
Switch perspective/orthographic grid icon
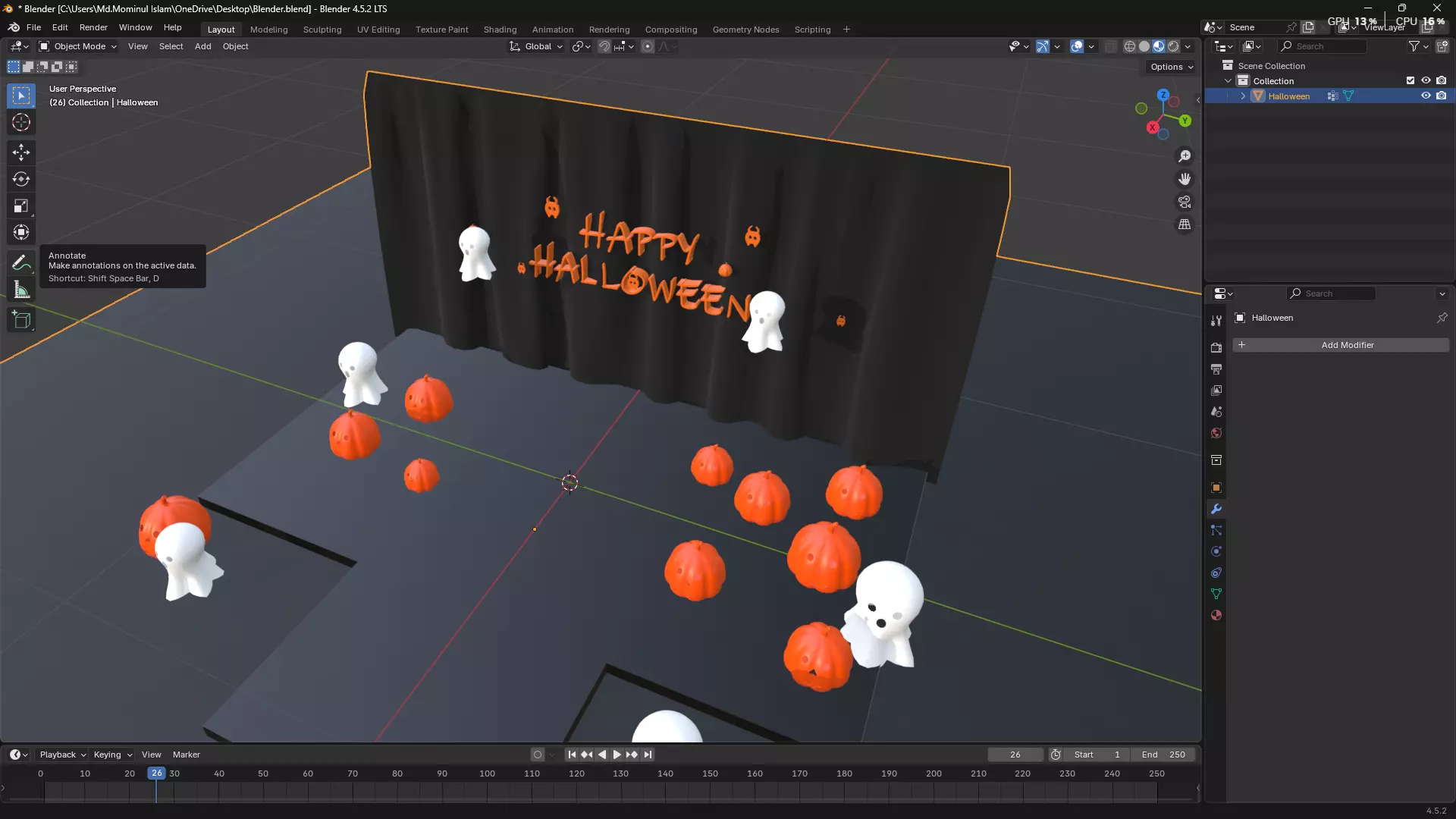[x=1185, y=224]
